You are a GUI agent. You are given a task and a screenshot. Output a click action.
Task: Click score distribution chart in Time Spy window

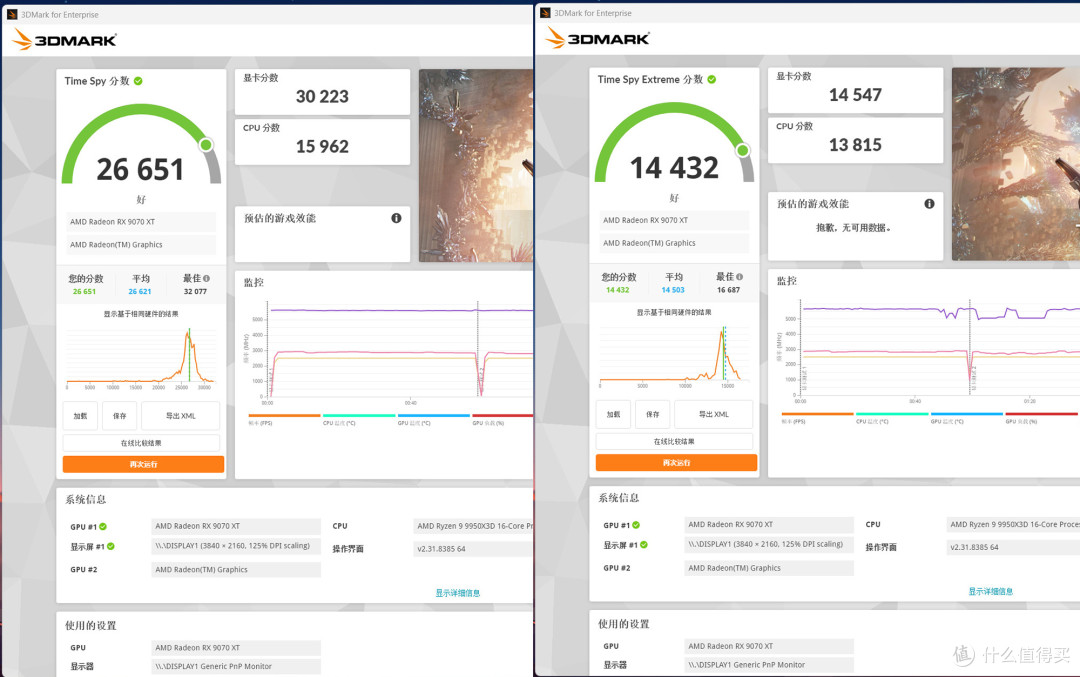141,356
